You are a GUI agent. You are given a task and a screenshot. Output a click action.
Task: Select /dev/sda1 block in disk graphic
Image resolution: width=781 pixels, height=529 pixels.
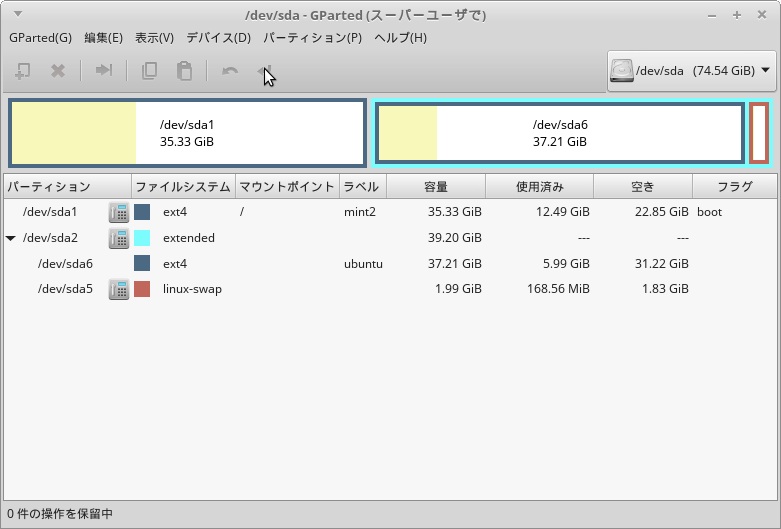click(x=187, y=133)
